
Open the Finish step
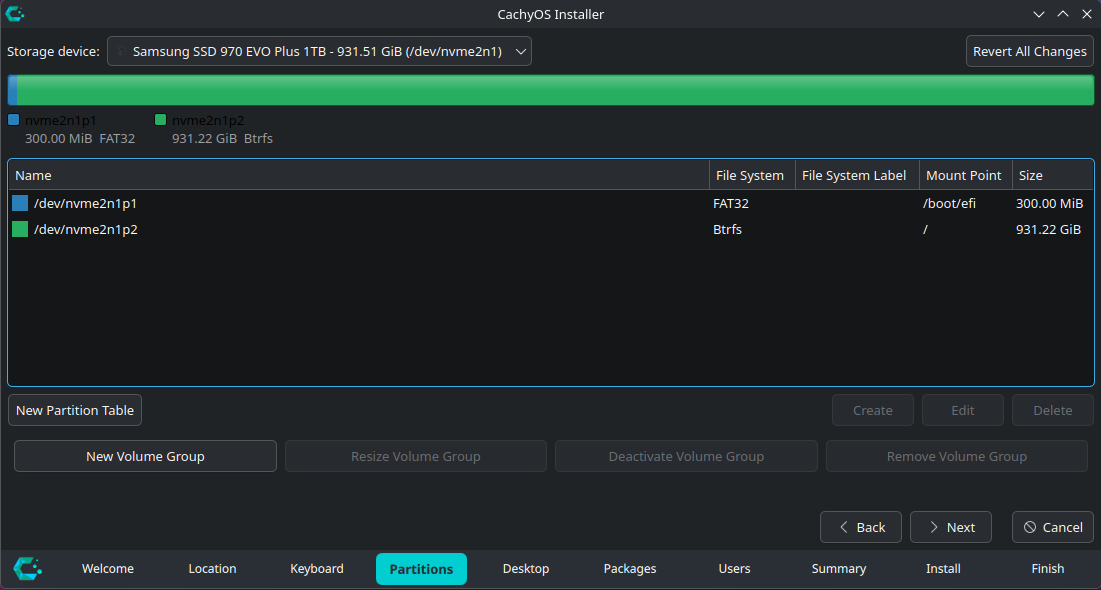[1048, 569]
